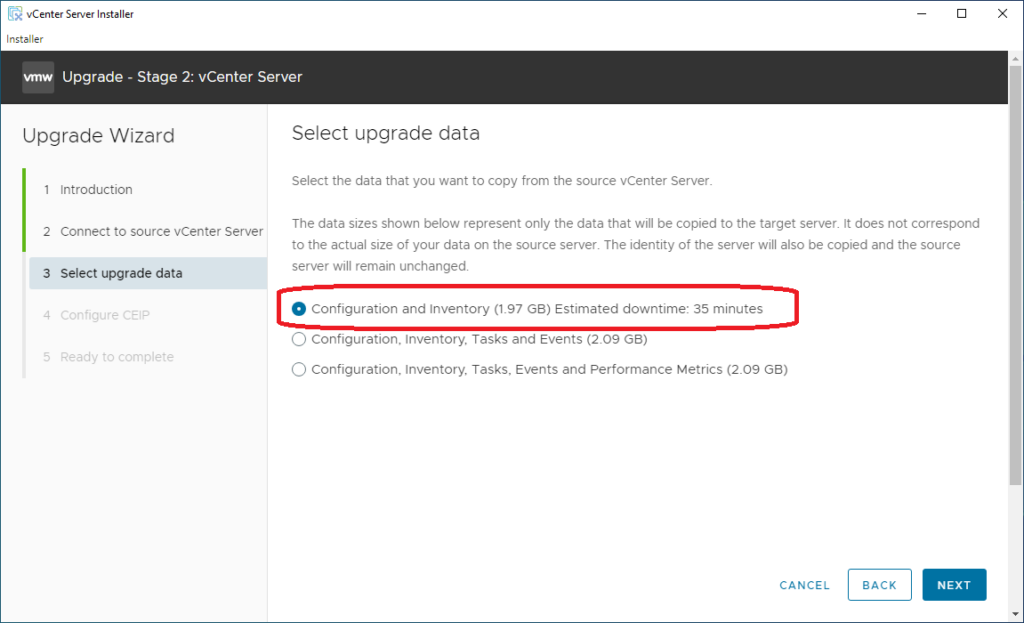Choose Configuration, Inventory, Tasks and Events option

point(299,339)
